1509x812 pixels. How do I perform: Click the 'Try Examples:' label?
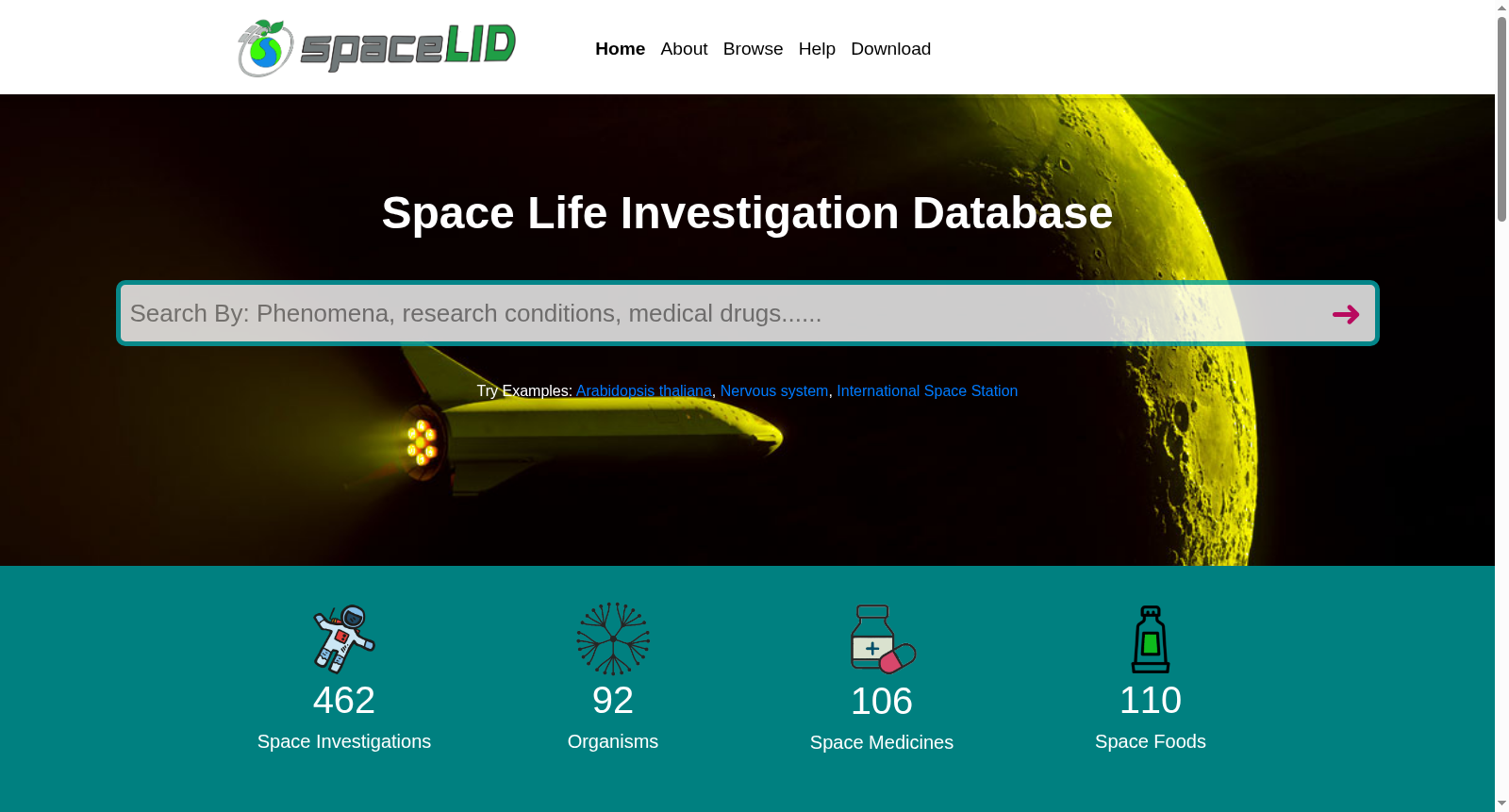(x=524, y=391)
